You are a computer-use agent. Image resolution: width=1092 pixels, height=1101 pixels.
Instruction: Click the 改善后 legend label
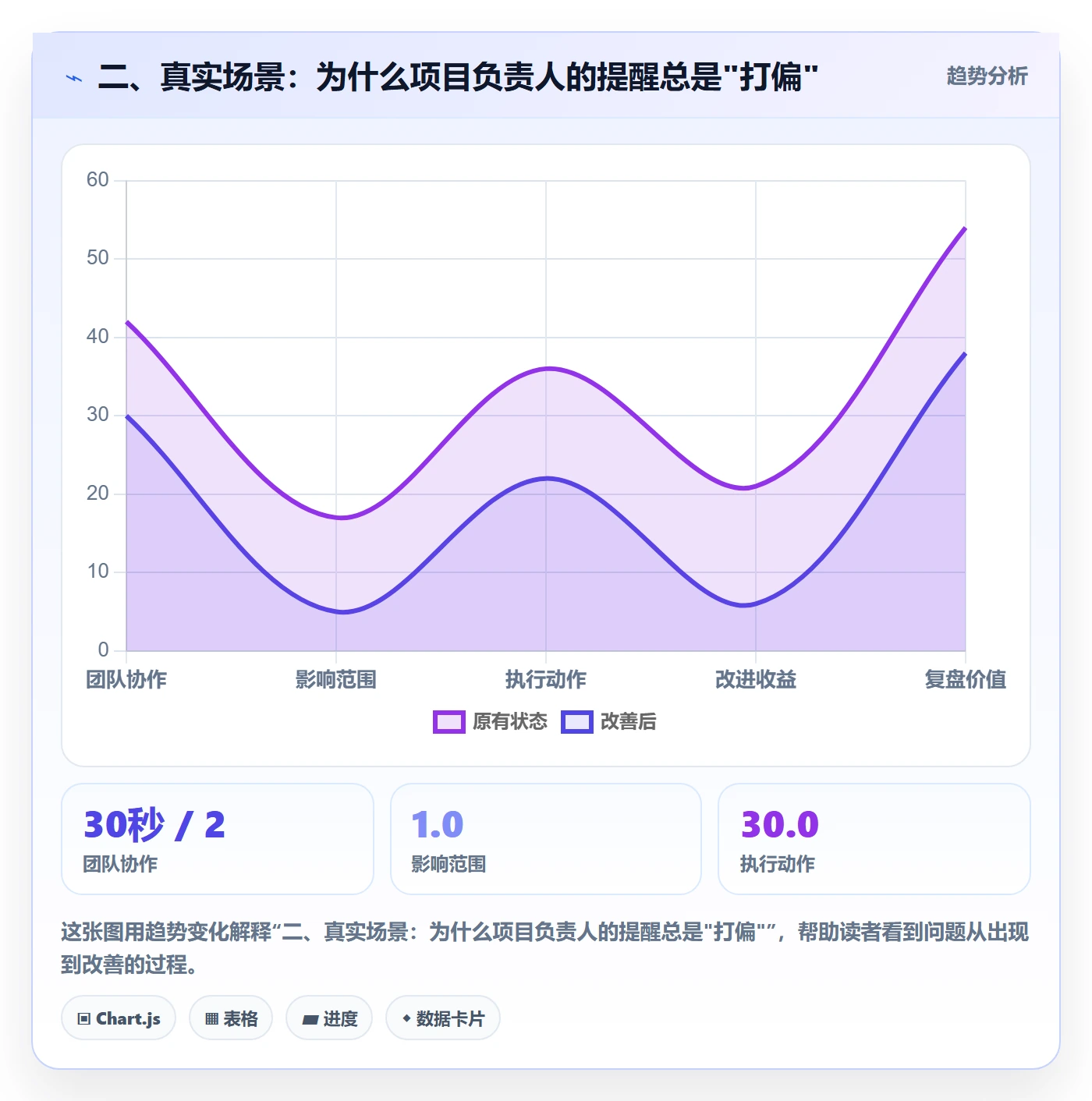(x=629, y=722)
